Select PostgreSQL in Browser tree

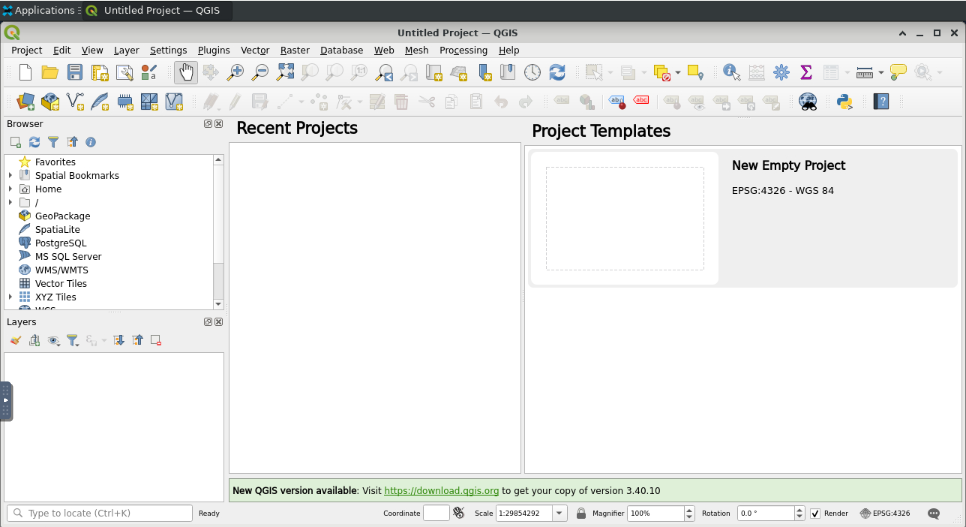pos(60,243)
